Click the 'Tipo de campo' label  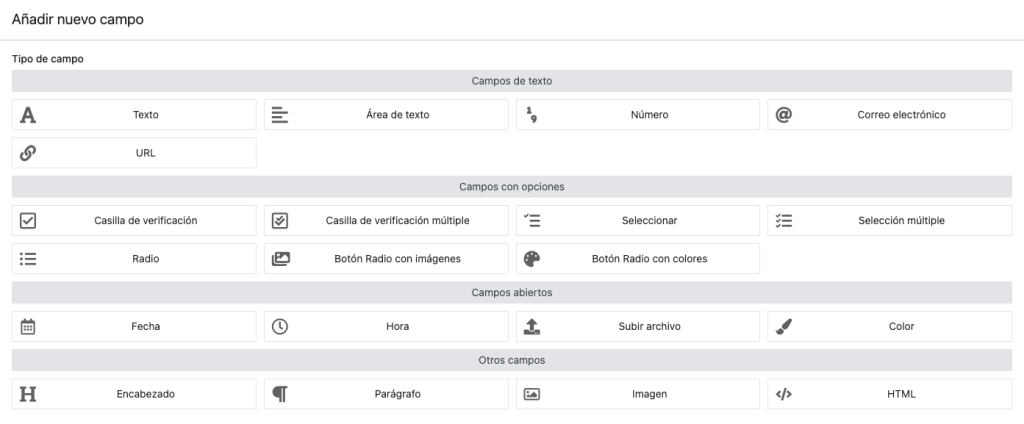pos(48,59)
